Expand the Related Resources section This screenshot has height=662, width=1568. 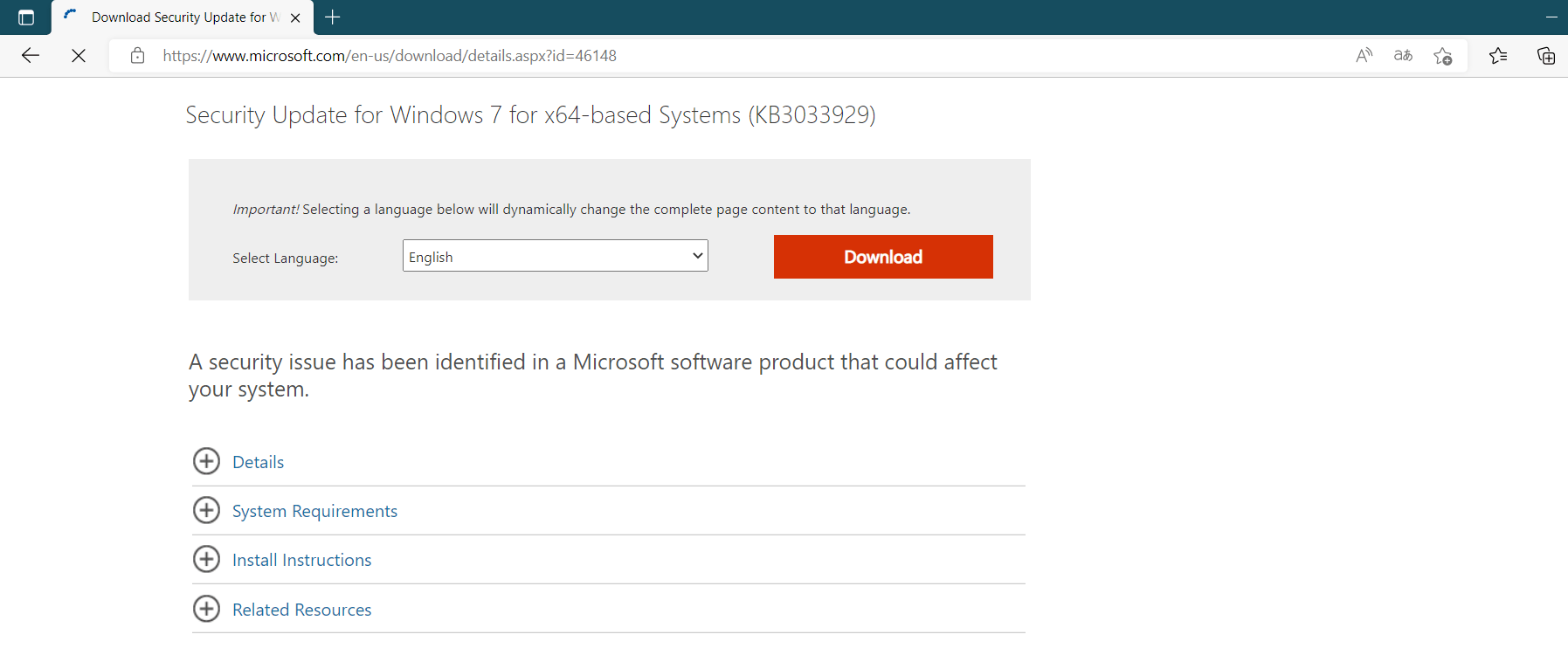[x=206, y=609]
